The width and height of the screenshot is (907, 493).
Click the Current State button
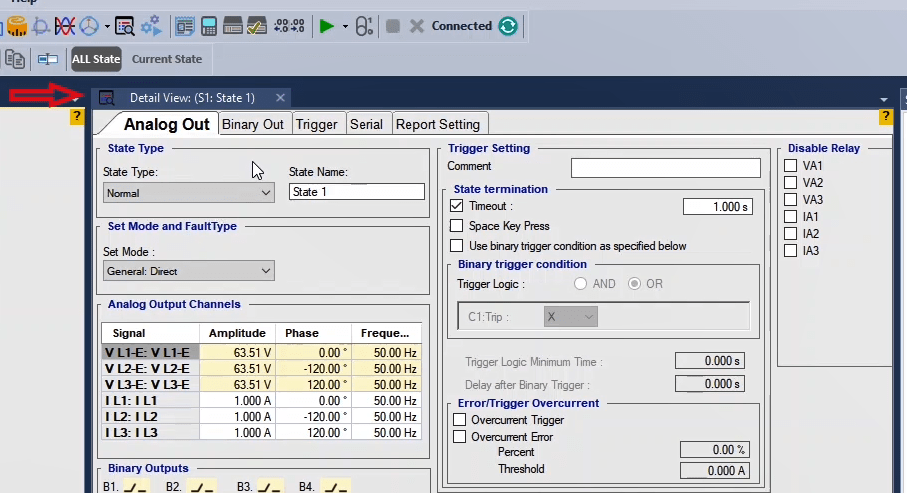tap(167, 59)
